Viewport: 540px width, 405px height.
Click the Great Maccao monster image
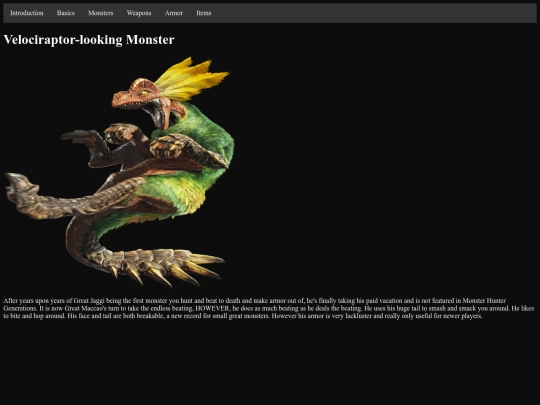(x=119, y=172)
